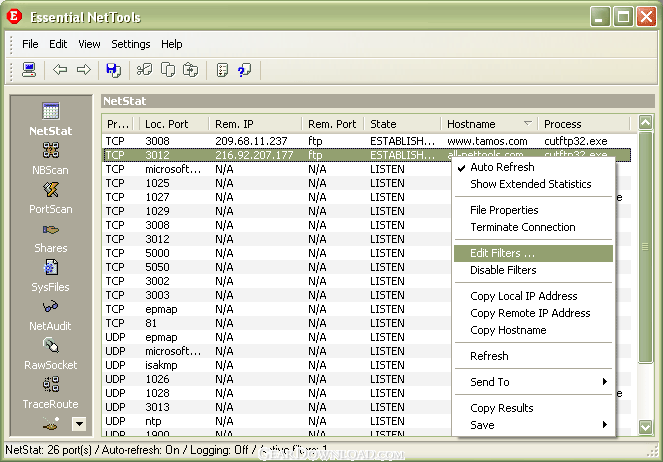The image size is (663, 462).
Task: Select the UDP isakmp row
Action: 277,365
